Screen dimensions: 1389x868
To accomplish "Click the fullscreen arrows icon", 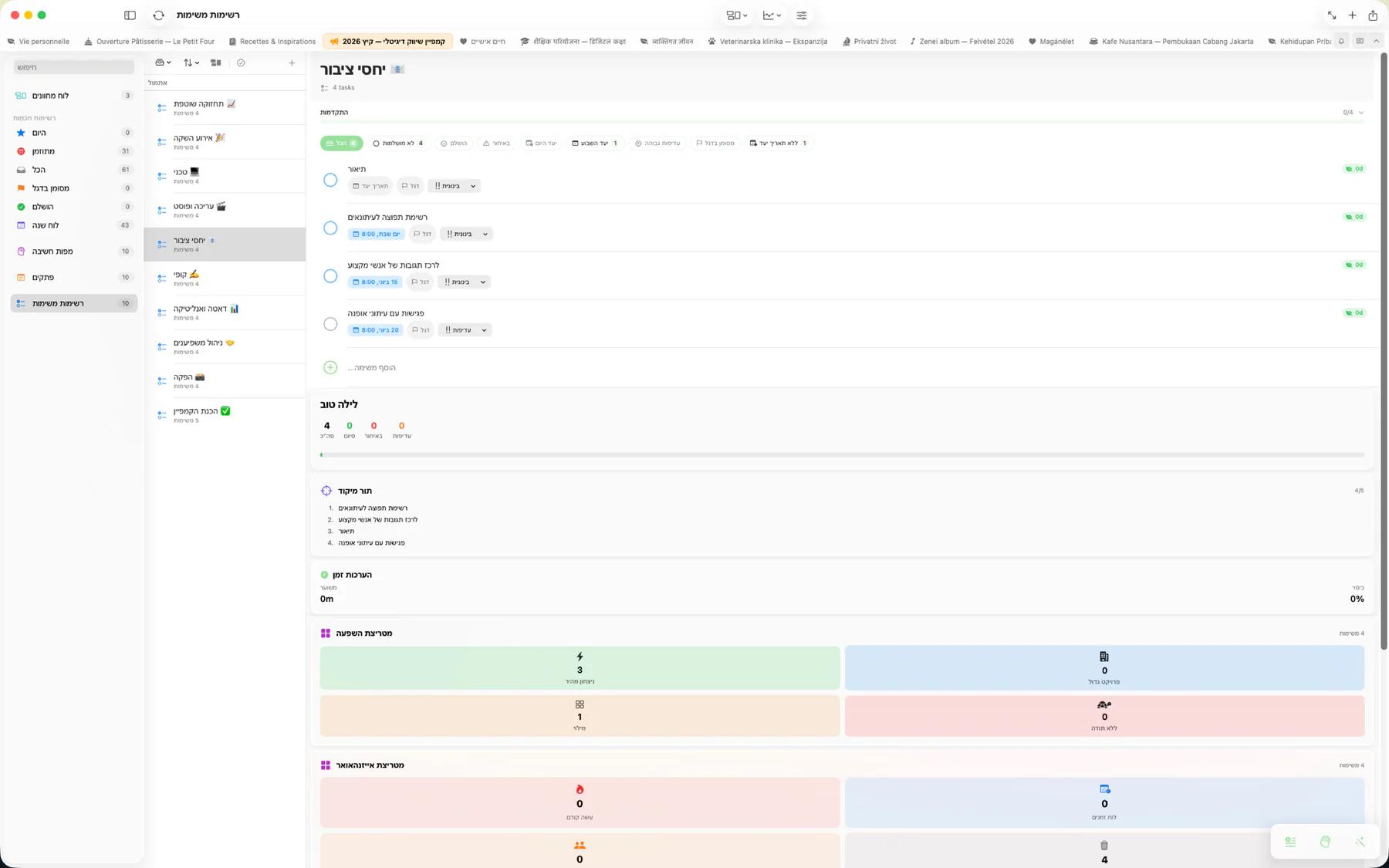I will 1332,15.
